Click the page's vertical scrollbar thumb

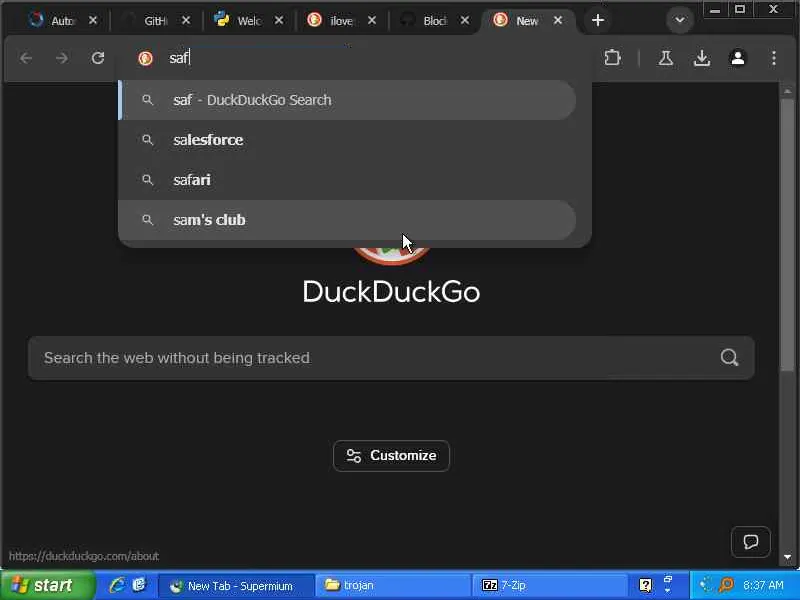pyautogui.click(x=787, y=235)
